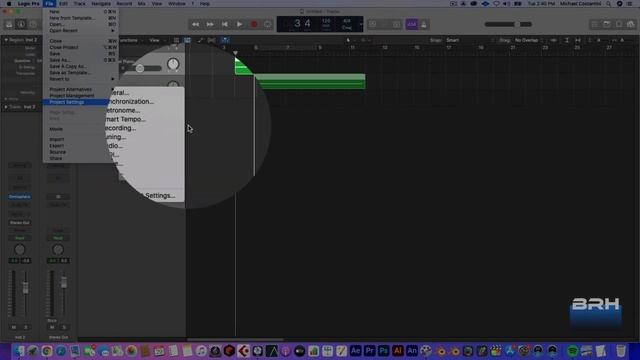The image size is (640, 360).
Task: Toggle vertical auto zoom icon
Action: pos(567,40)
